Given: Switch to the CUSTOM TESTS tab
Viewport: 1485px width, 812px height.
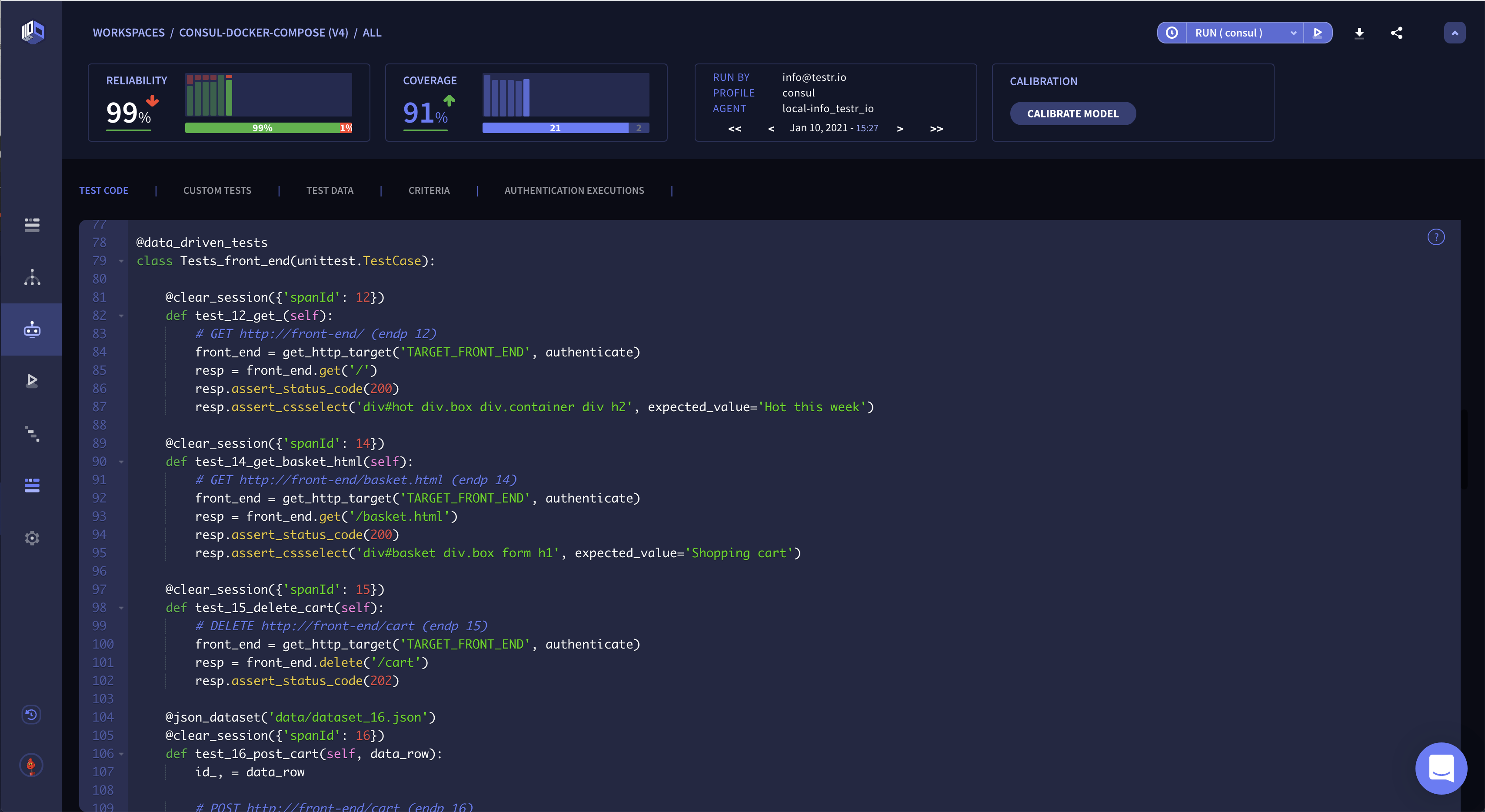Looking at the screenshot, I should 217,190.
